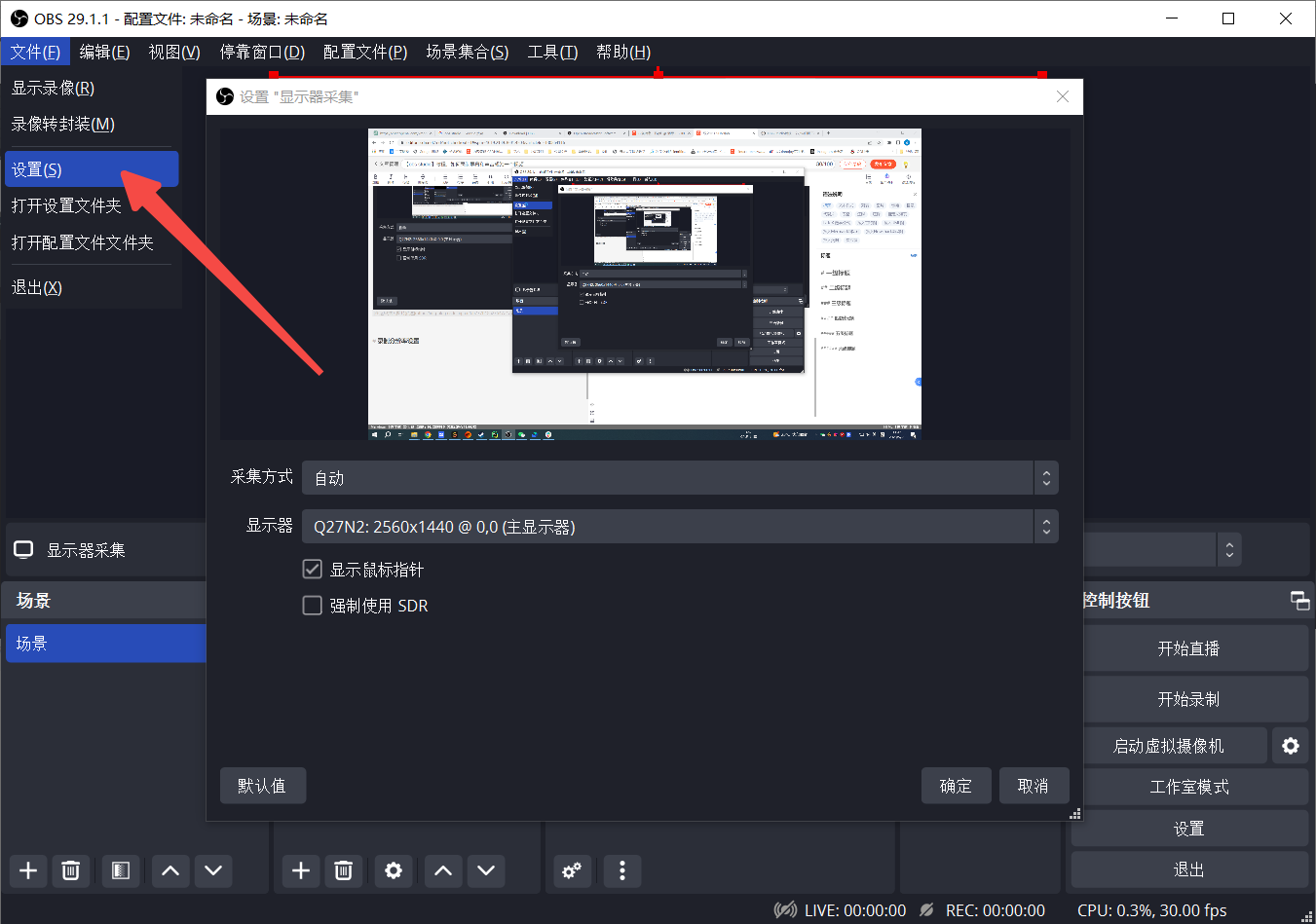Open the 视图(V) menu
The height and width of the screenshot is (924, 1316).
point(174,52)
